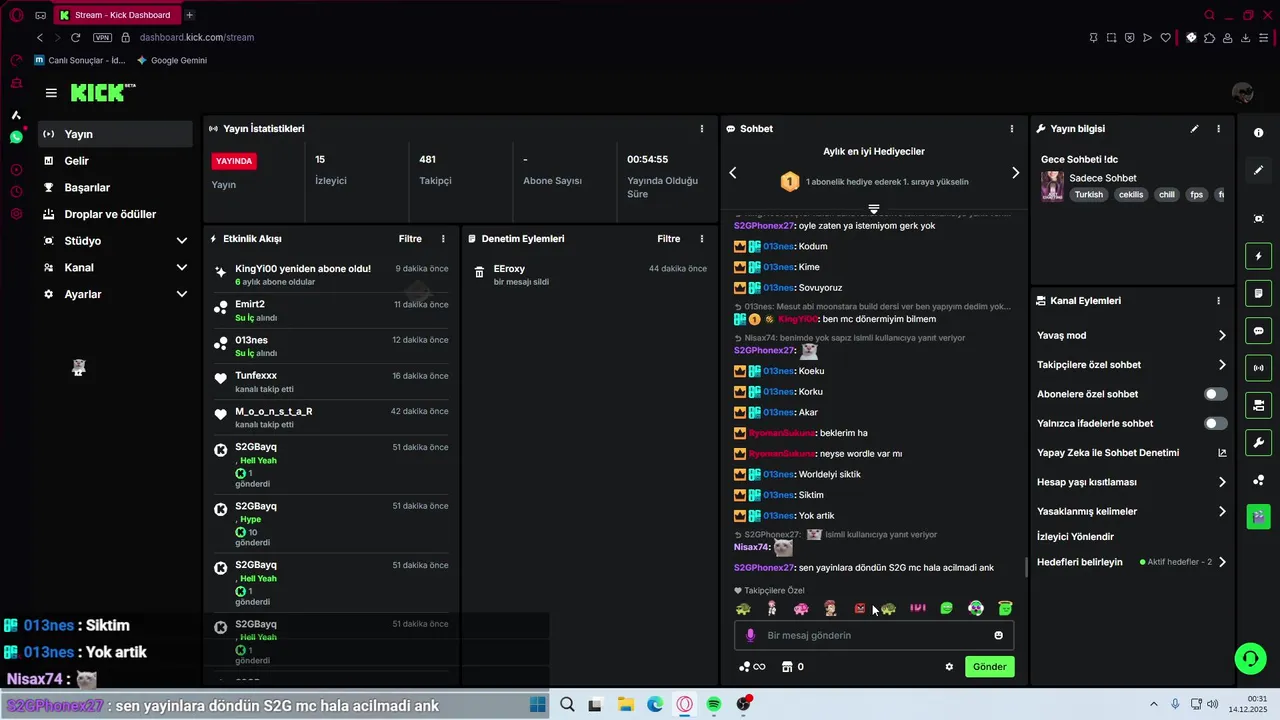The width and height of the screenshot is (1280, 720).
Task: Open the emoji picker in the message box
Action: pyautogui.click(x=998, y=635)
